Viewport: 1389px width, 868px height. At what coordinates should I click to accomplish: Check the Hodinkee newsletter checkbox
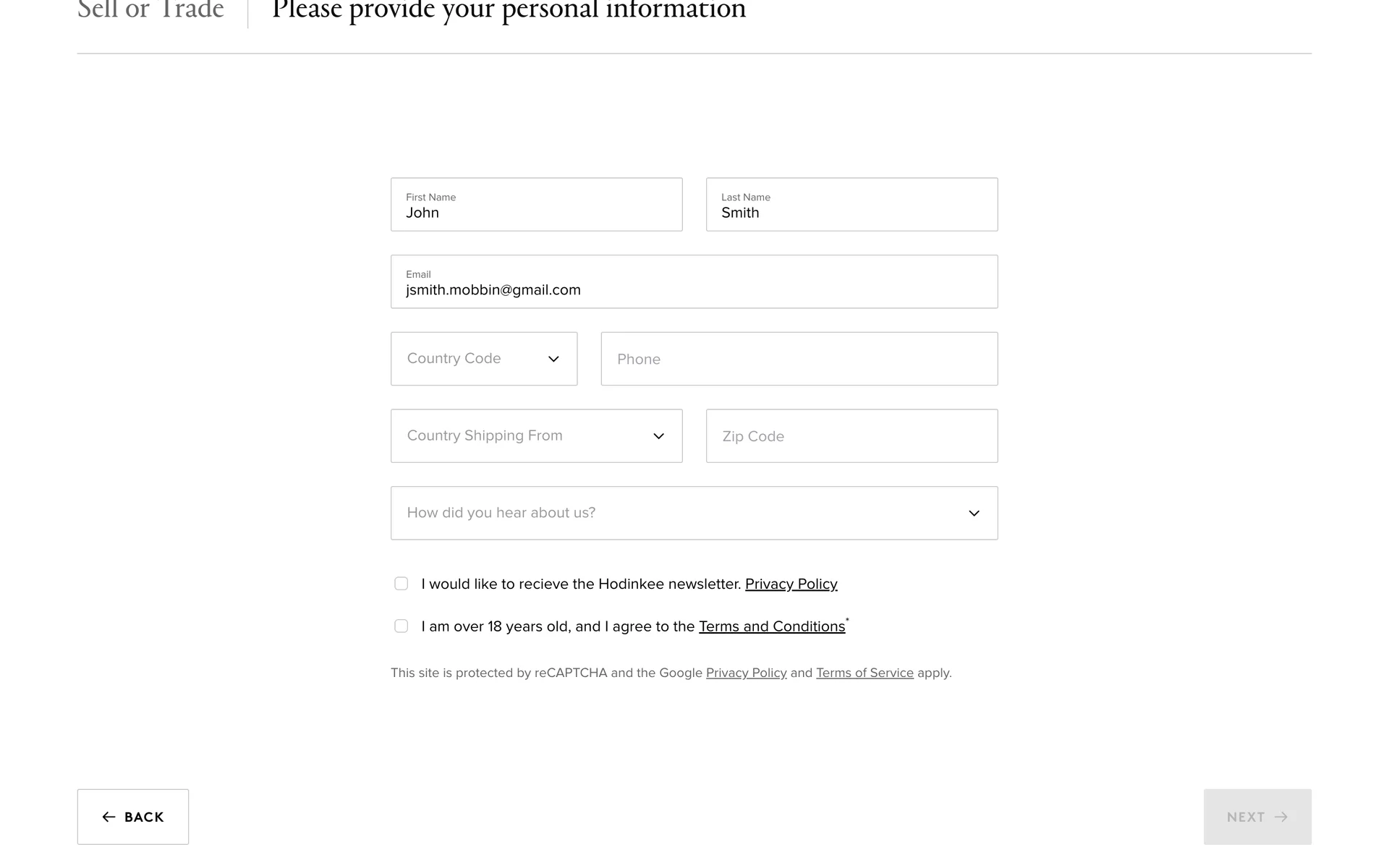pyautogui.click(x=402, y=584)
